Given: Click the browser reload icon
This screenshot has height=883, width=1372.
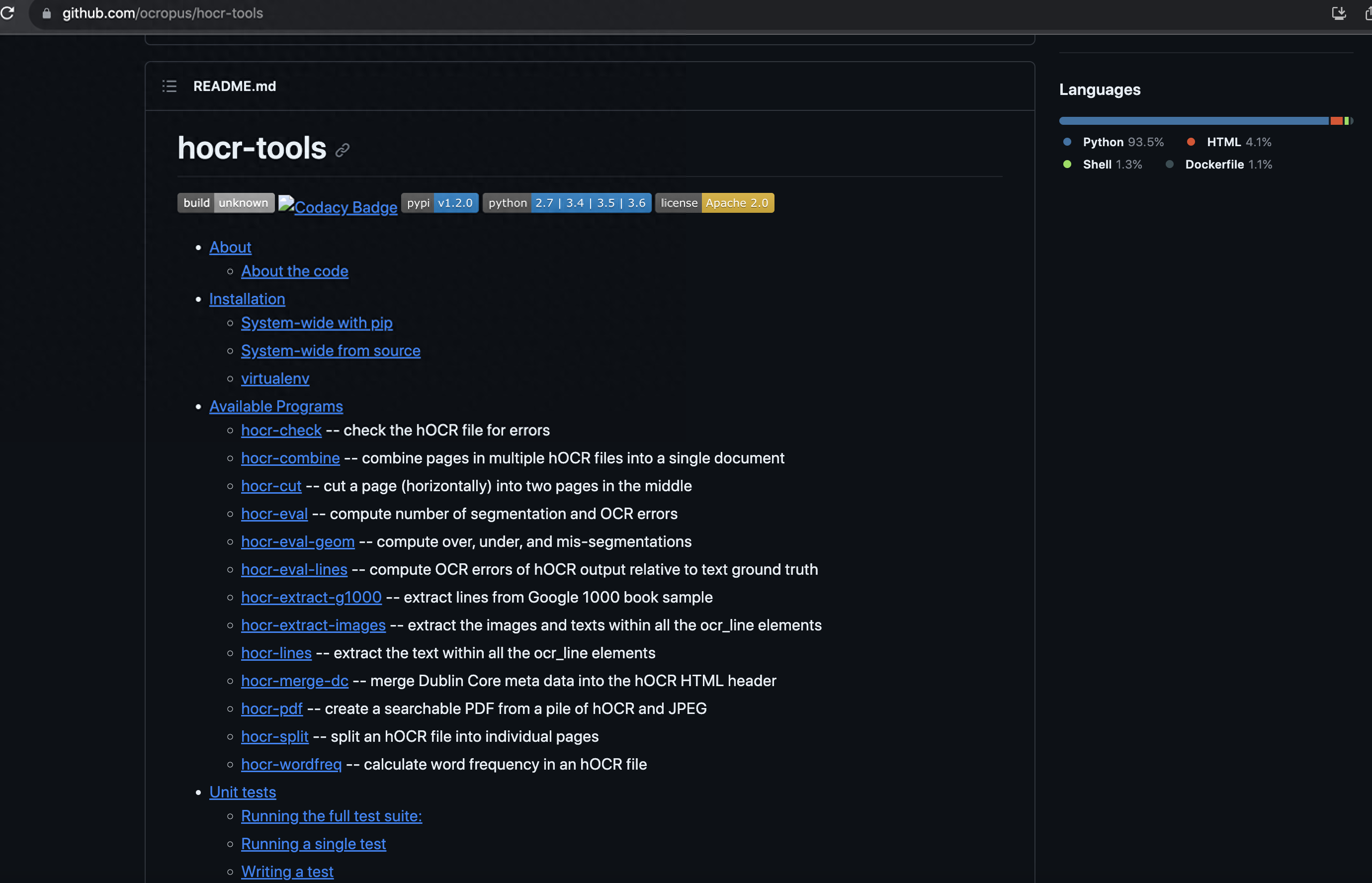Looking at the screenshot, I should click(x=8, y=13).
